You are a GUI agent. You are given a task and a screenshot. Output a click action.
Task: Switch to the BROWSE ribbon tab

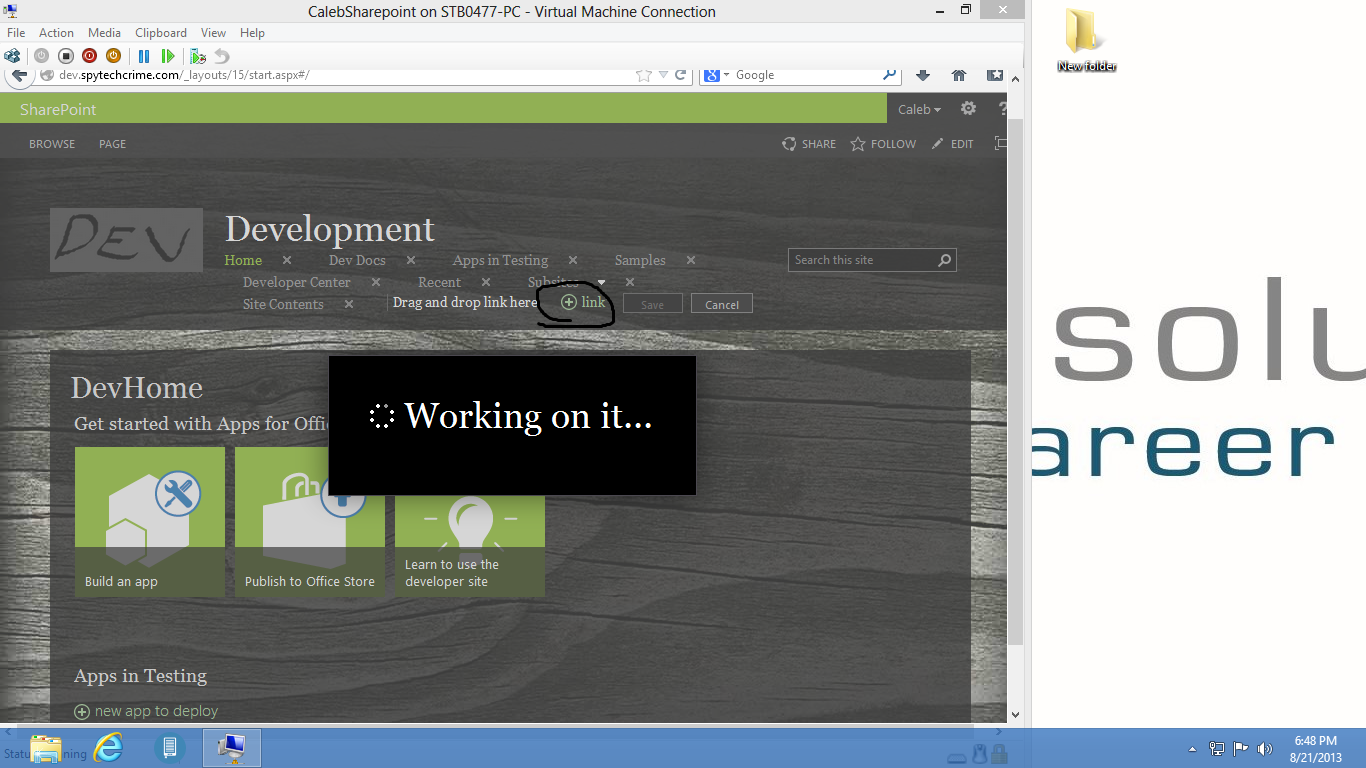(52, 144)
